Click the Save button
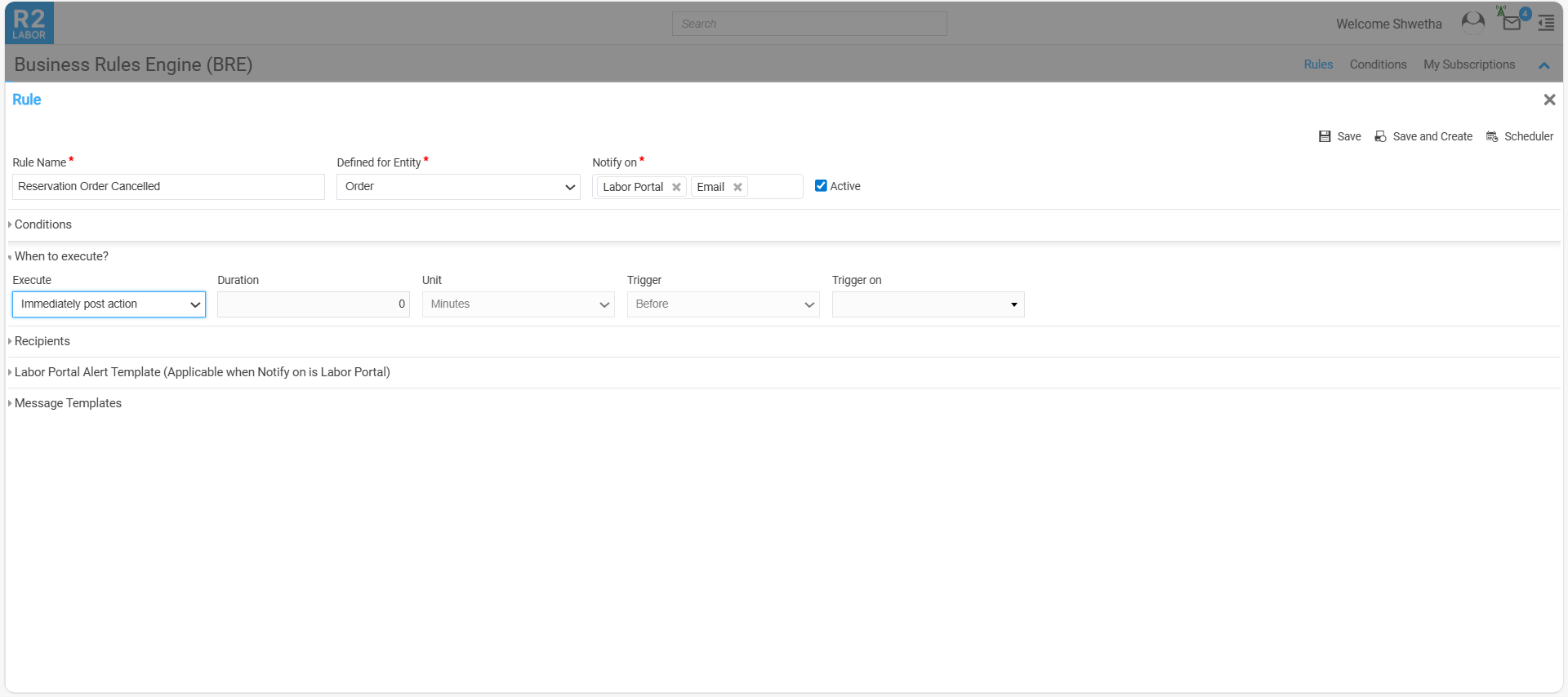The height and width of the screenshot is (697, 1568). (x=1340, y=136)
